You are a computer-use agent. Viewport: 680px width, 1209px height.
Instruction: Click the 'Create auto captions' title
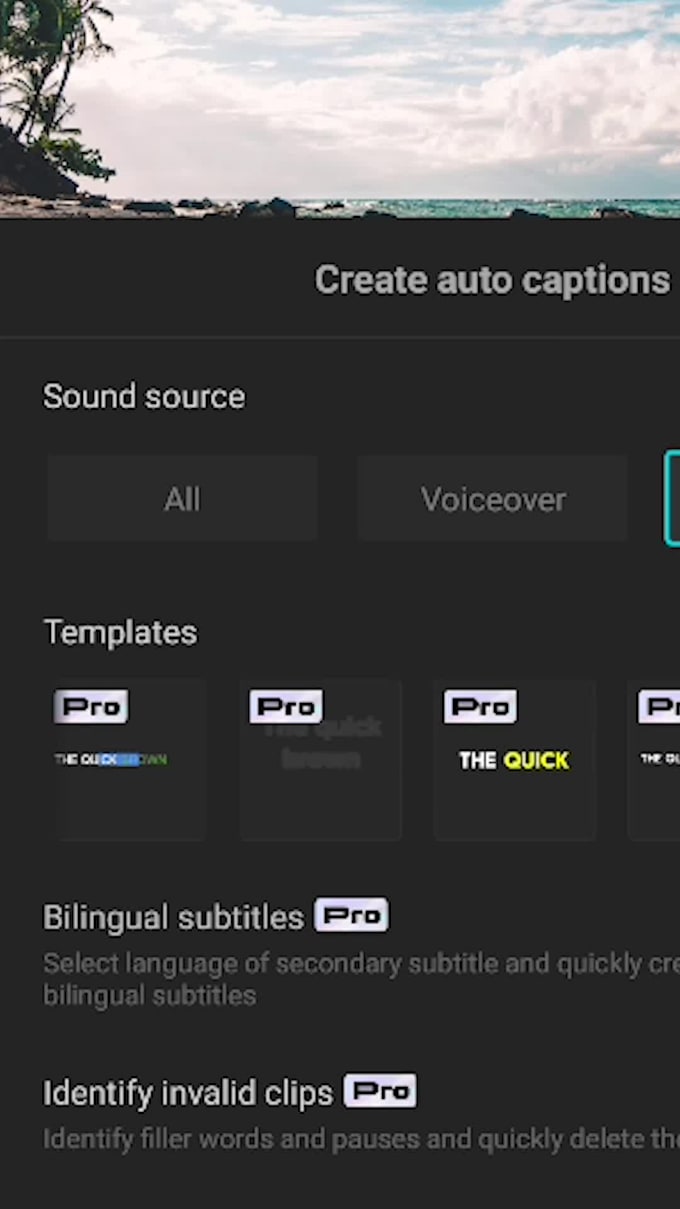click(x=492, y=281)
